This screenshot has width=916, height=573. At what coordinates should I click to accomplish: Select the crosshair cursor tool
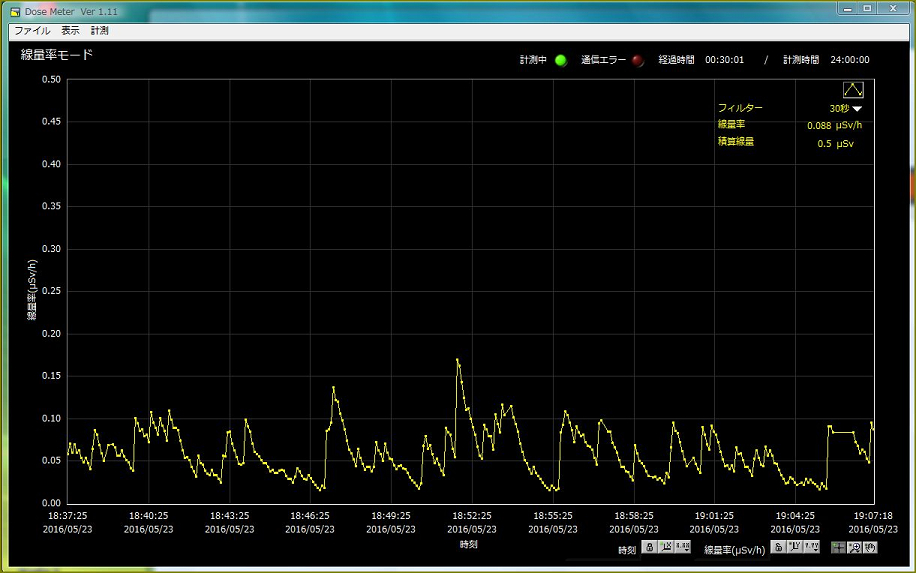point(838,547)
